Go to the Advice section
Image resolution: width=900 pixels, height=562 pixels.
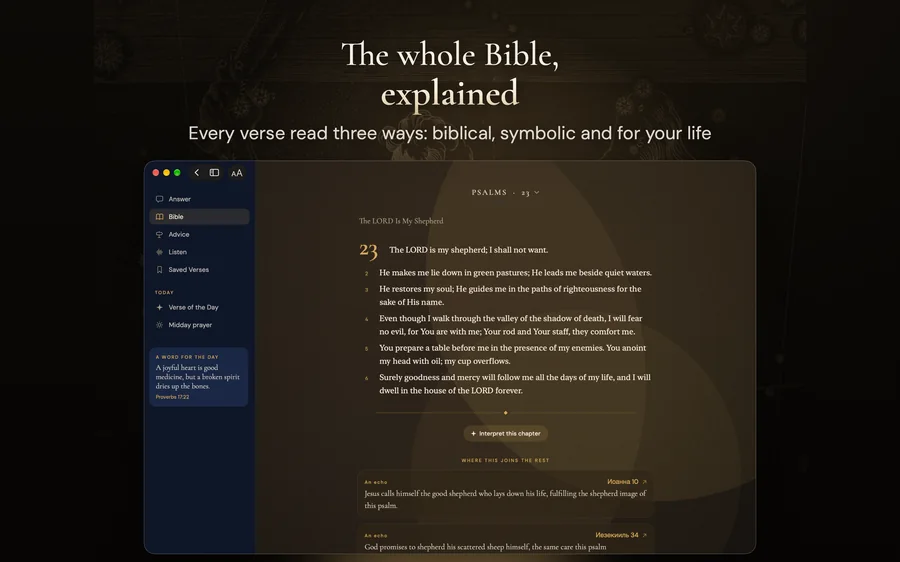(x=199, y=235)
